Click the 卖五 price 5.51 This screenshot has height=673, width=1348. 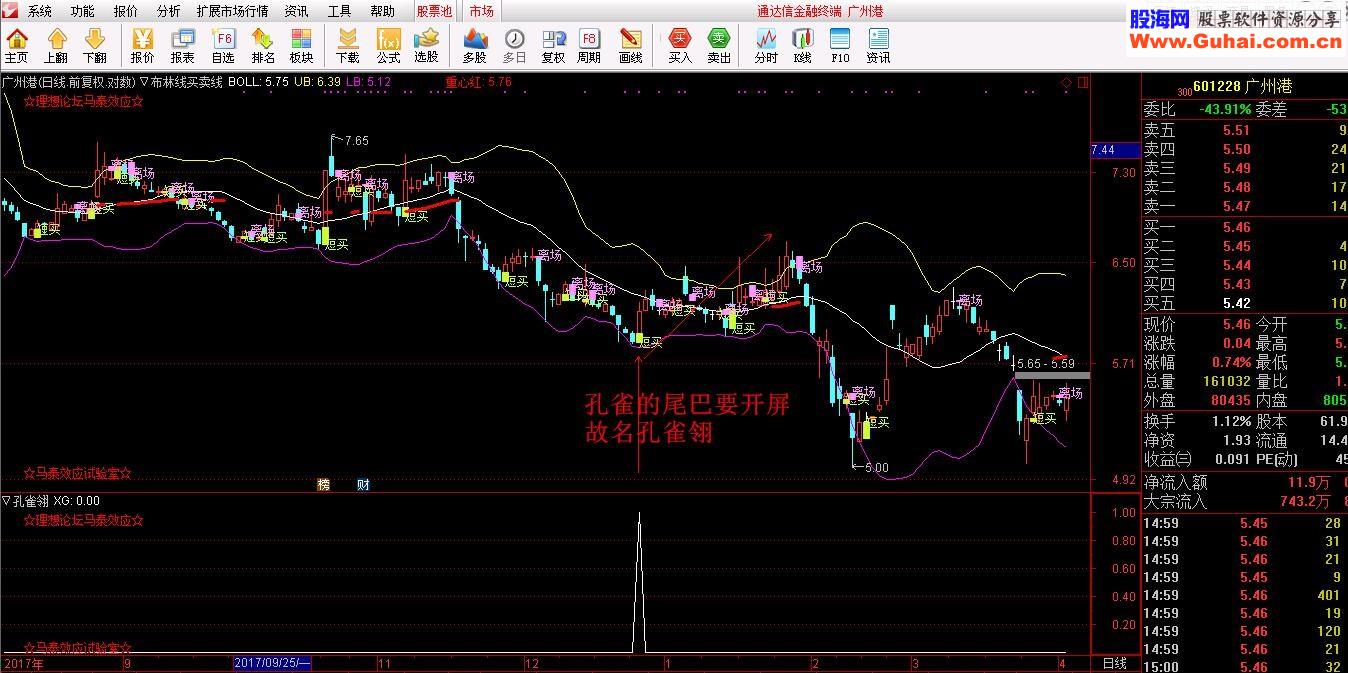[x=1236, y=130]
